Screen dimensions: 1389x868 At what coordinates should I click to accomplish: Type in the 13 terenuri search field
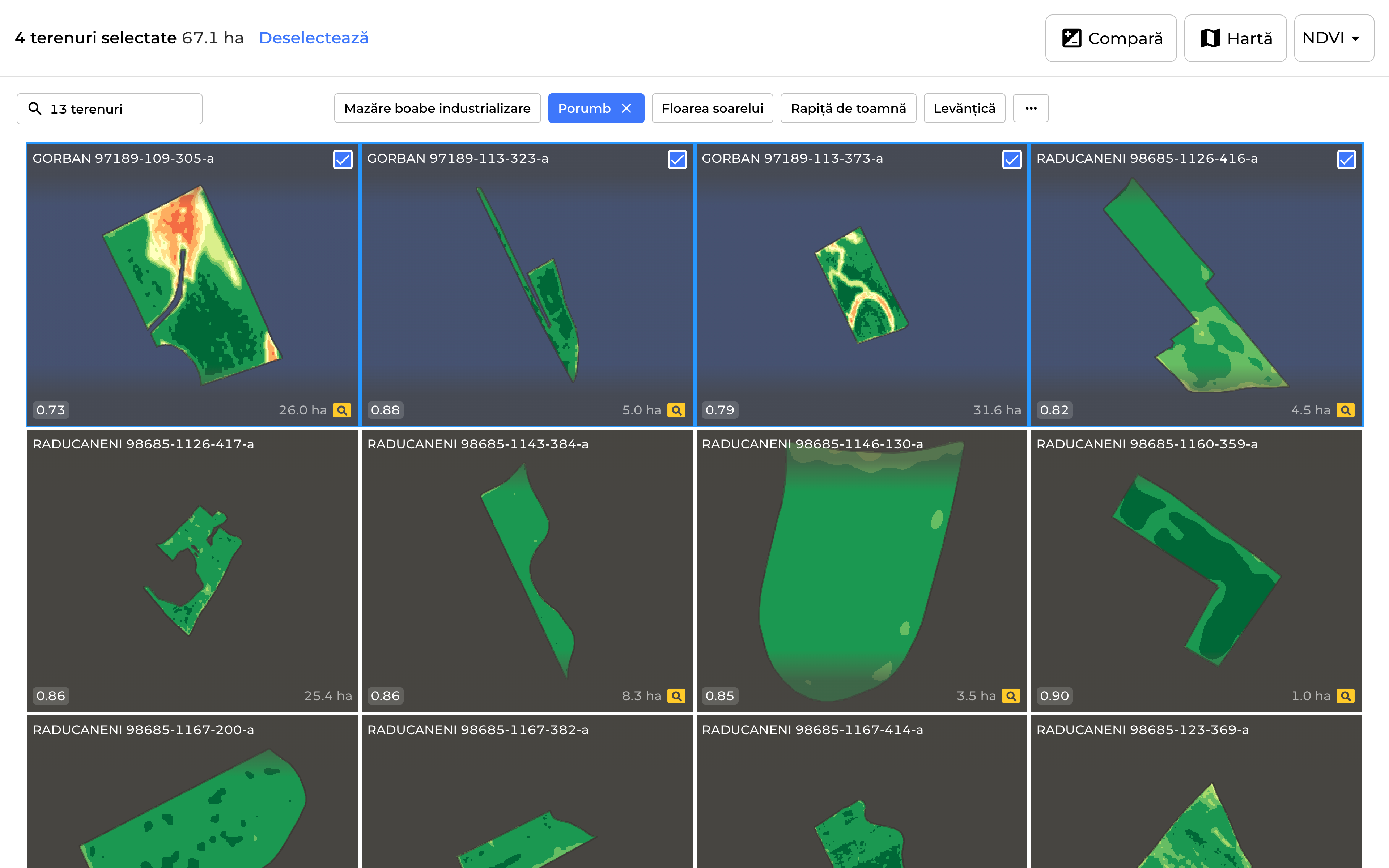point(120,109)
